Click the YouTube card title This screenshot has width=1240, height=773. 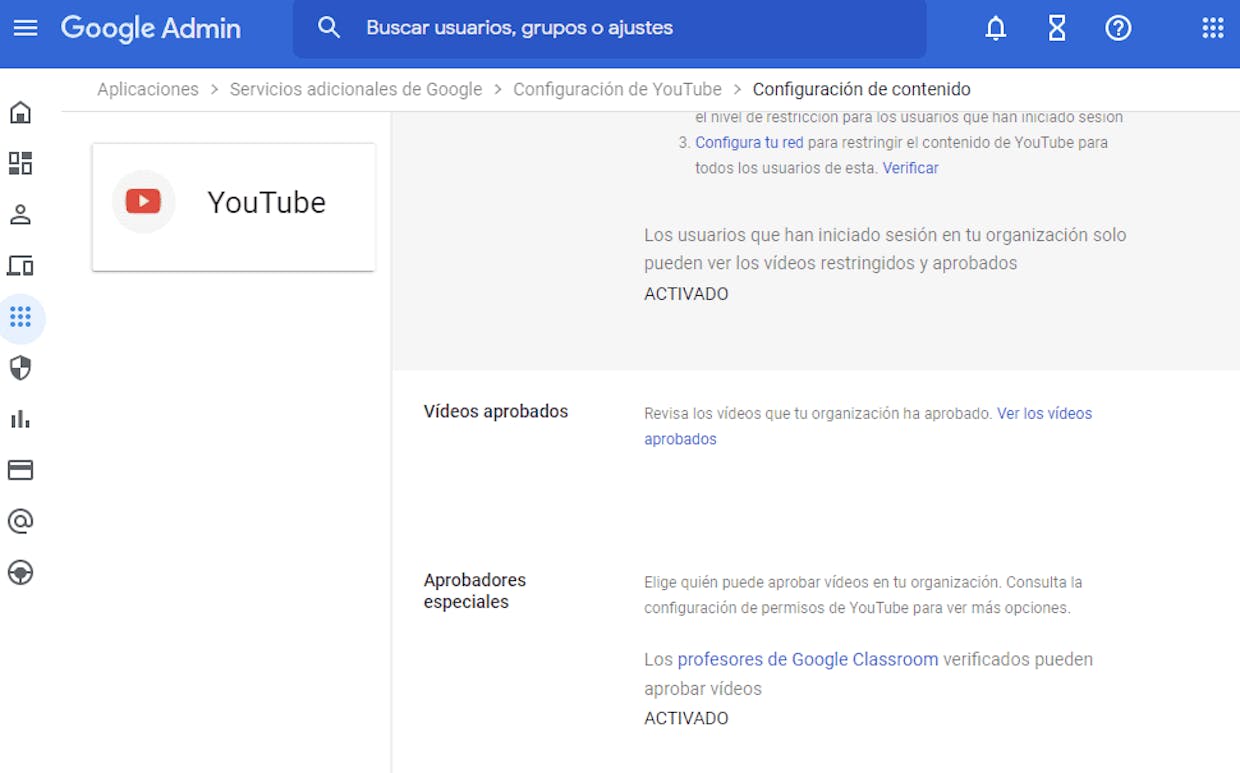267,202
